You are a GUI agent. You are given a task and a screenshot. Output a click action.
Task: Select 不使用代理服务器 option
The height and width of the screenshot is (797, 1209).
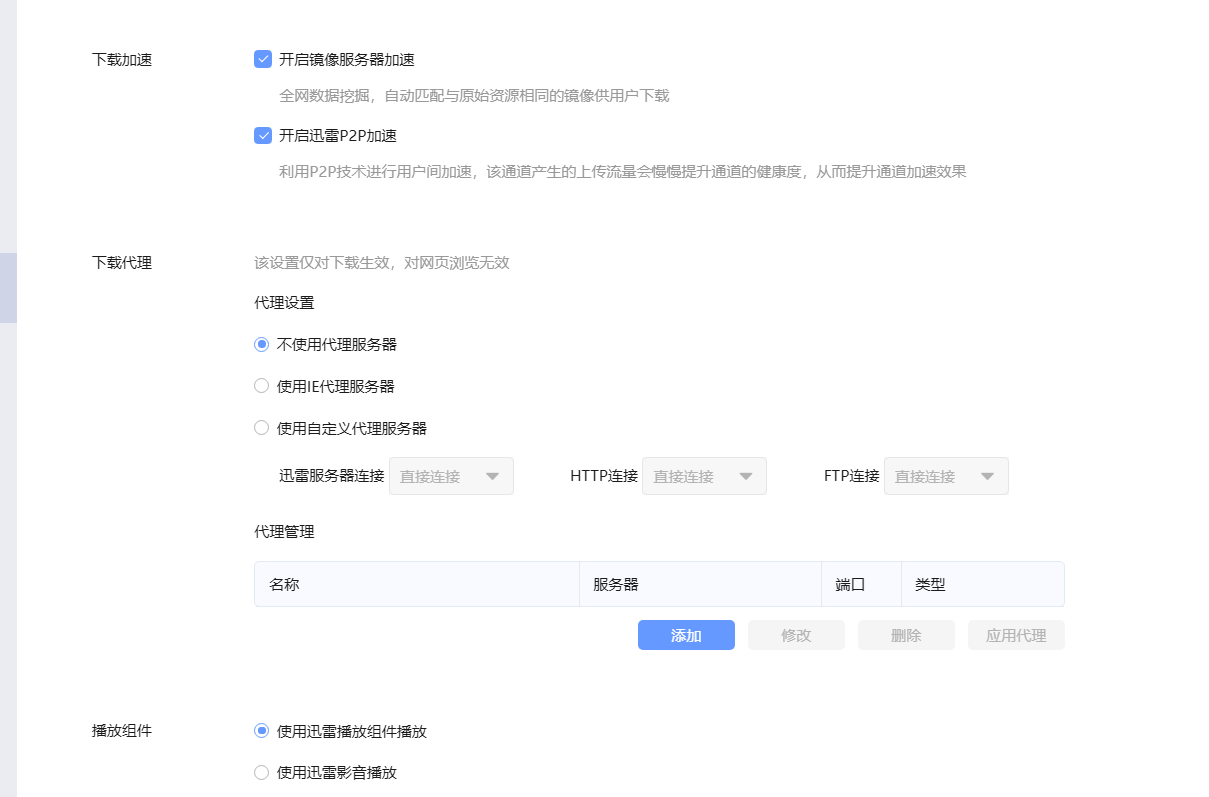[261, 343]
